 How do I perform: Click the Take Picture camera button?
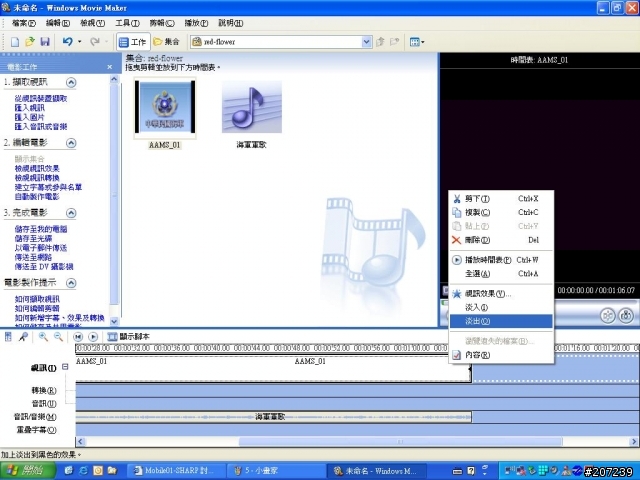click(626, 316)
